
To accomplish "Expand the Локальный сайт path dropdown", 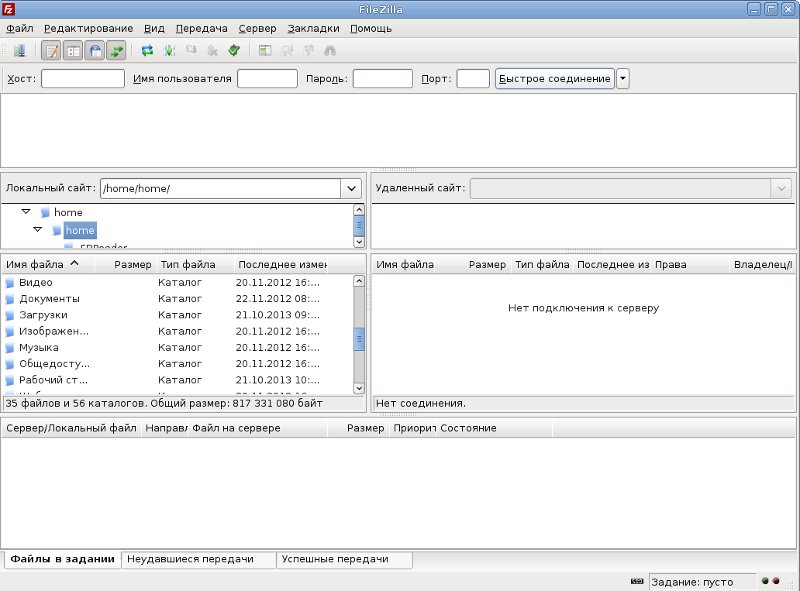I will [x=351, y=188].
